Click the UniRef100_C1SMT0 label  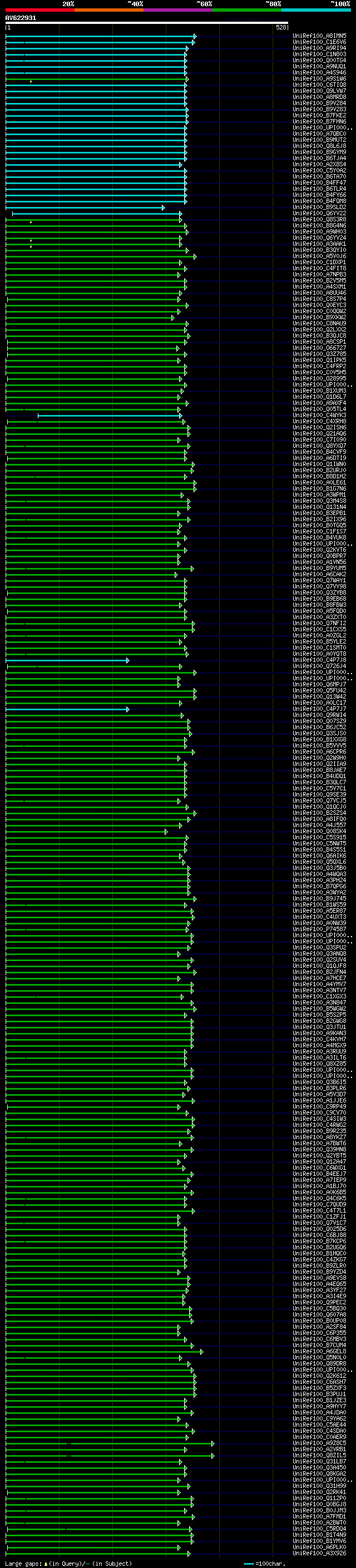point(319,648)
